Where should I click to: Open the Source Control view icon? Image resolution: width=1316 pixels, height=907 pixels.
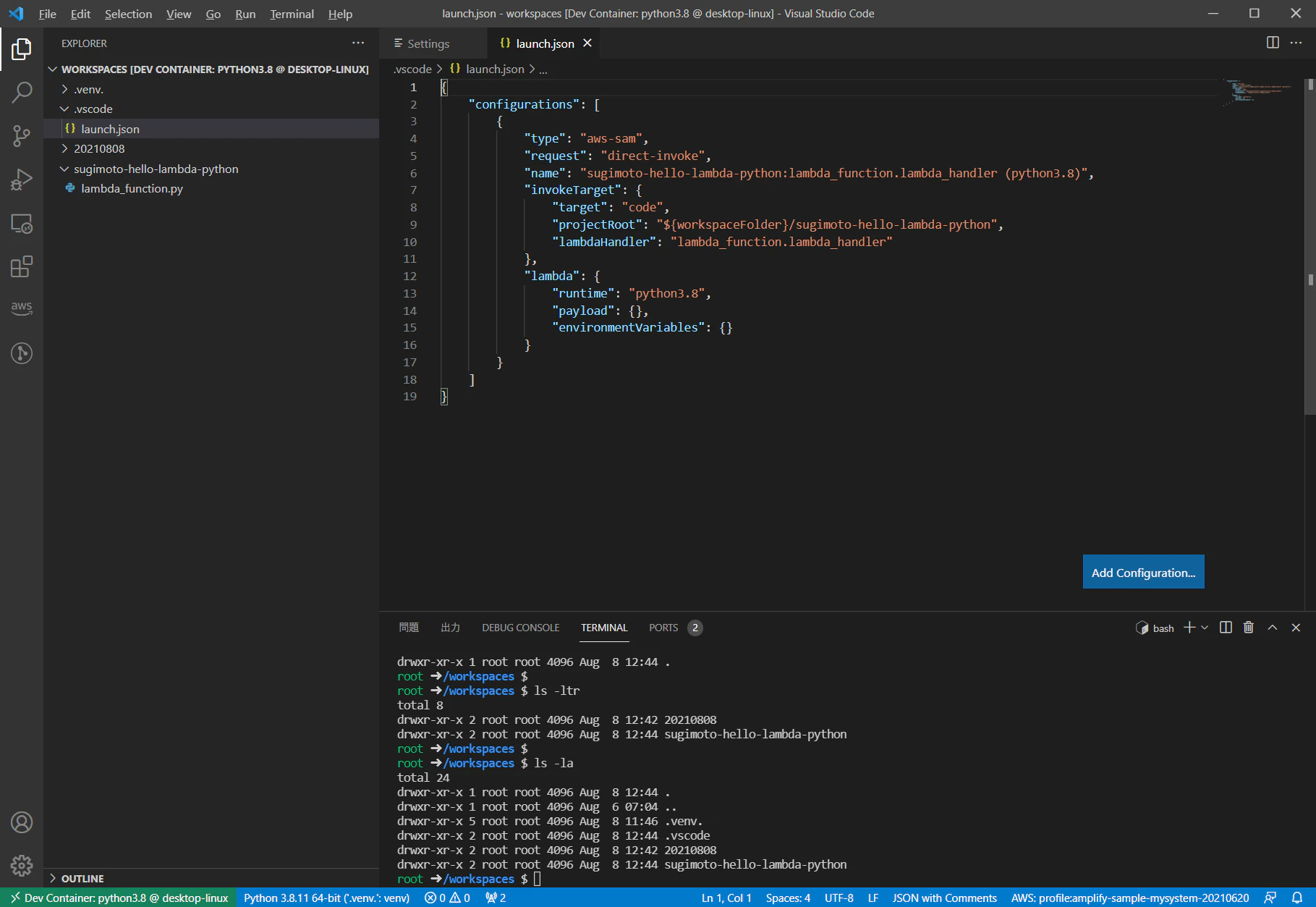(x=22, y=136)
